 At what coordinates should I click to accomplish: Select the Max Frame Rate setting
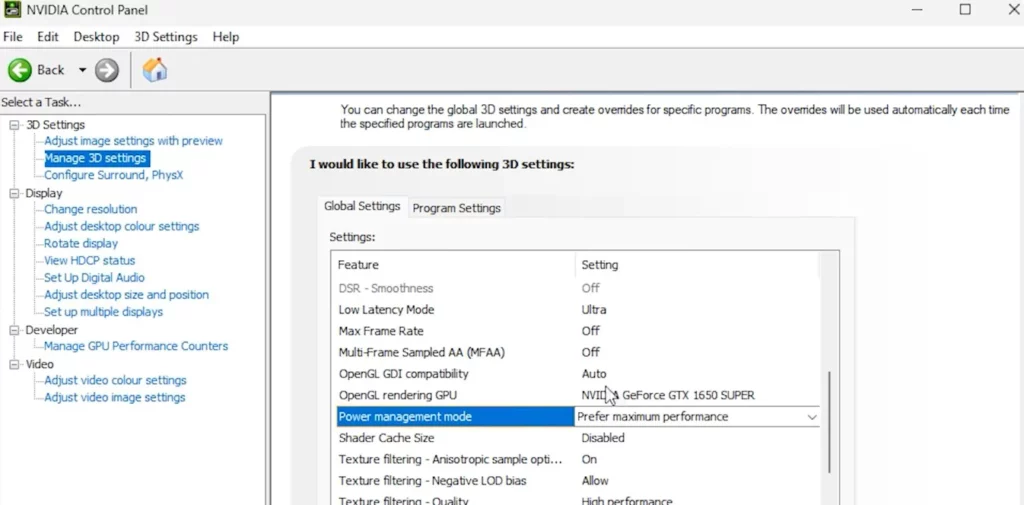(381, 331)
